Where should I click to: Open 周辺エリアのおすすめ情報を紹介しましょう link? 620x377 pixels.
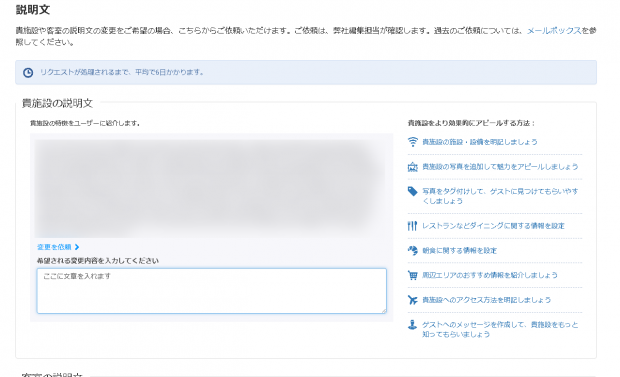click(x=490, y=275)
